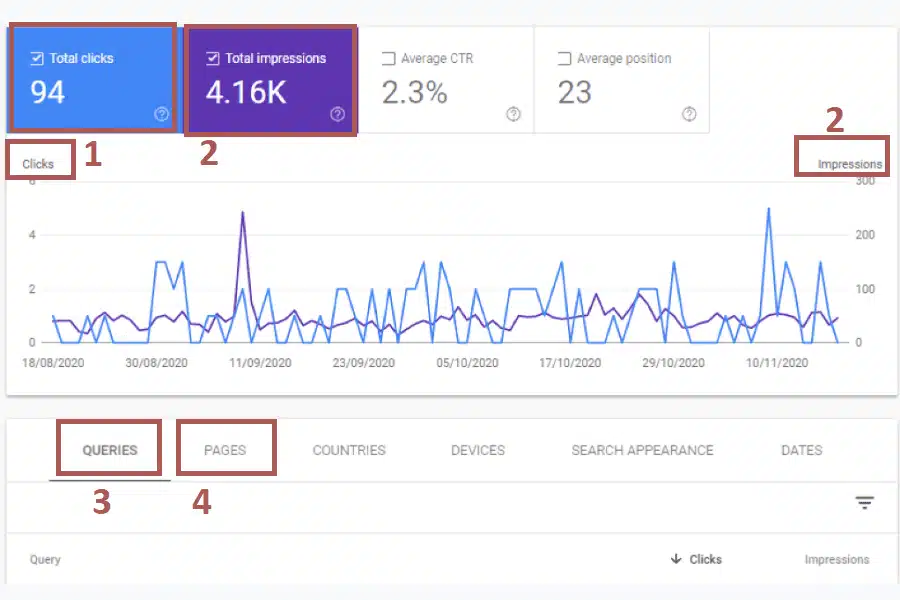
Task: Select the Devices tab
Action: coord(478,450)
